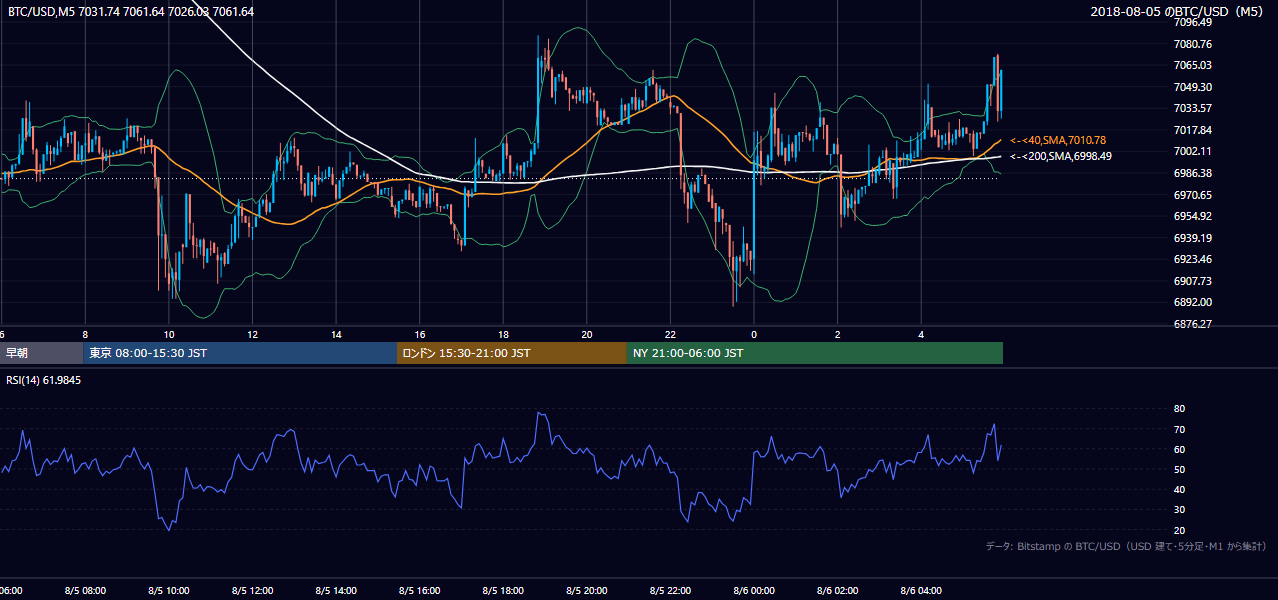Image resolution: width=1278 pixels, height=600 pixels.
Task: Click hour tick '22' under price chart
Action: 671,335
